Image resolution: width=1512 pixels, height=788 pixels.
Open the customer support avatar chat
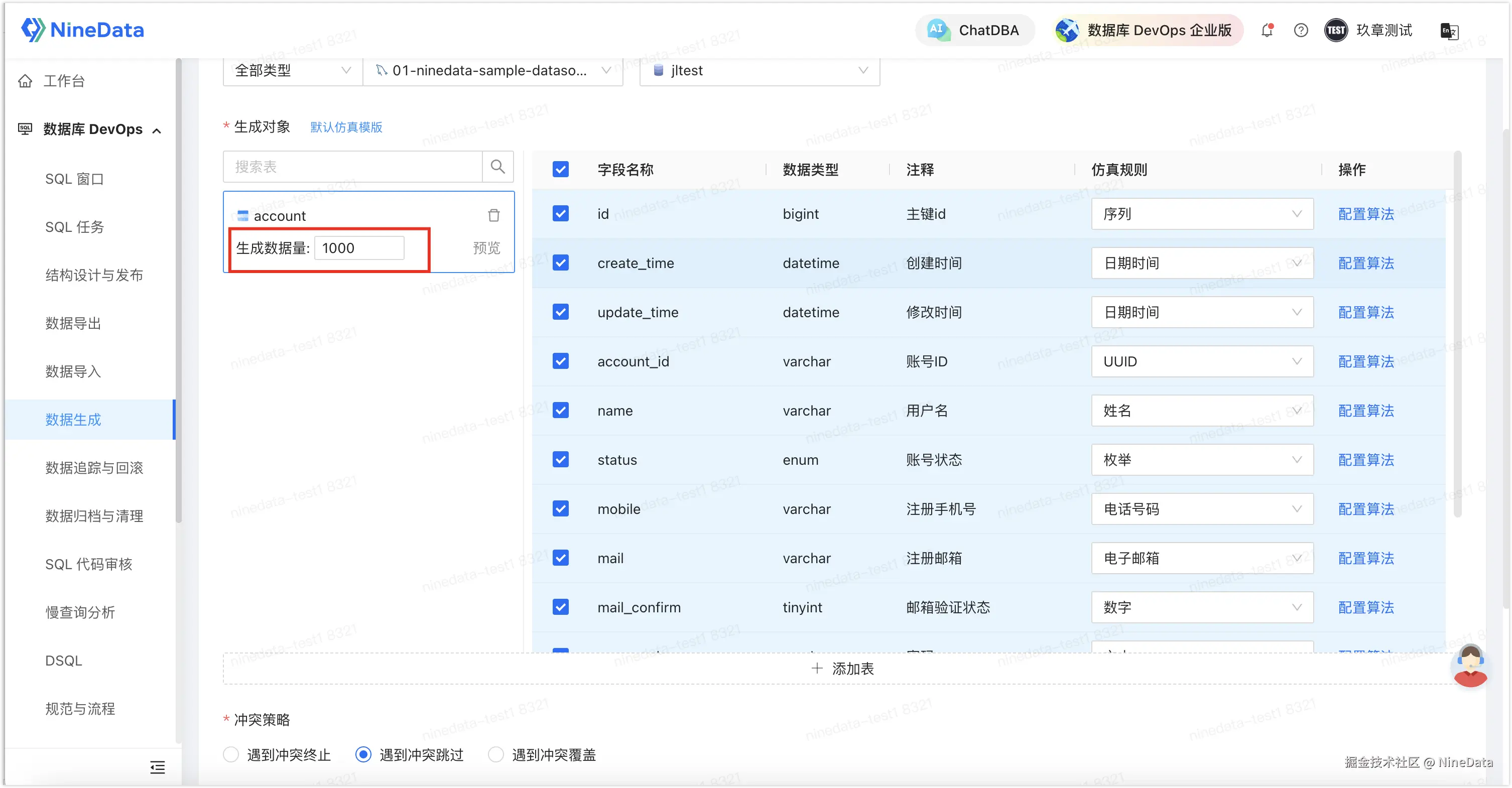pos(1470,666)
